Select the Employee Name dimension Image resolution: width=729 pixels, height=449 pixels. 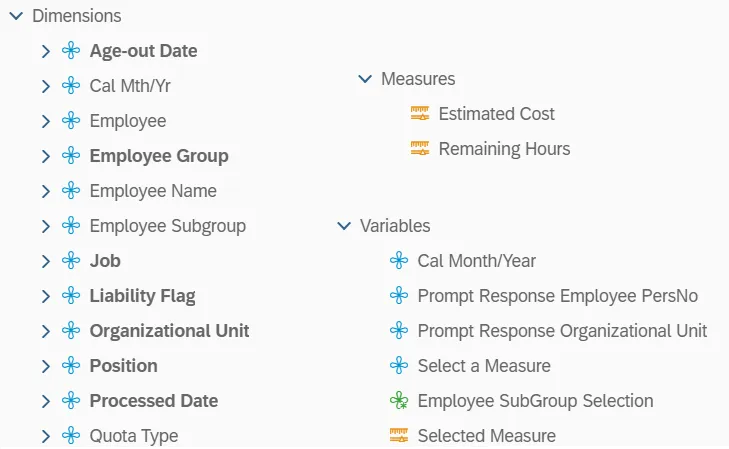153,191
